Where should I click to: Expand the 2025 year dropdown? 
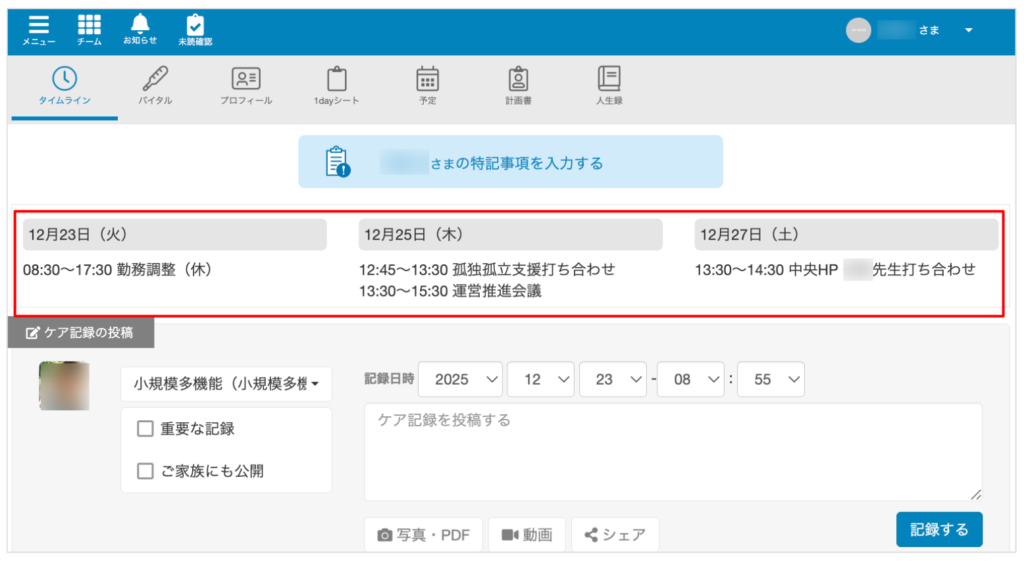click(460, 380)
